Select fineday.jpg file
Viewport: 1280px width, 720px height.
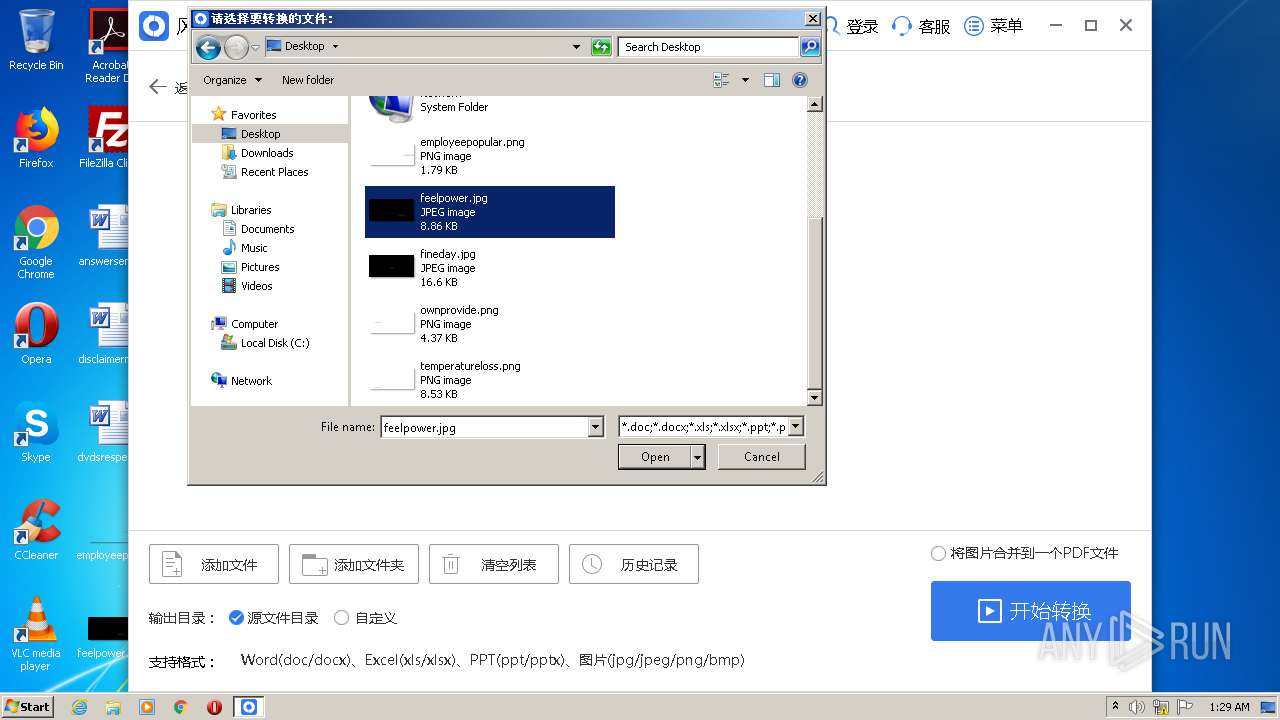tap(490, 268)
